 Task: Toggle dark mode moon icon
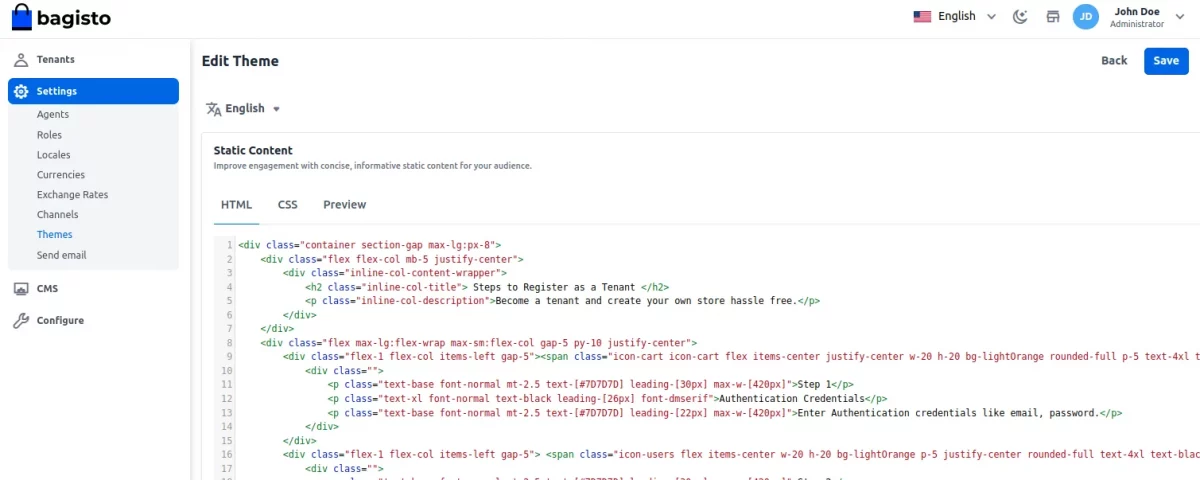point(1020,16)
